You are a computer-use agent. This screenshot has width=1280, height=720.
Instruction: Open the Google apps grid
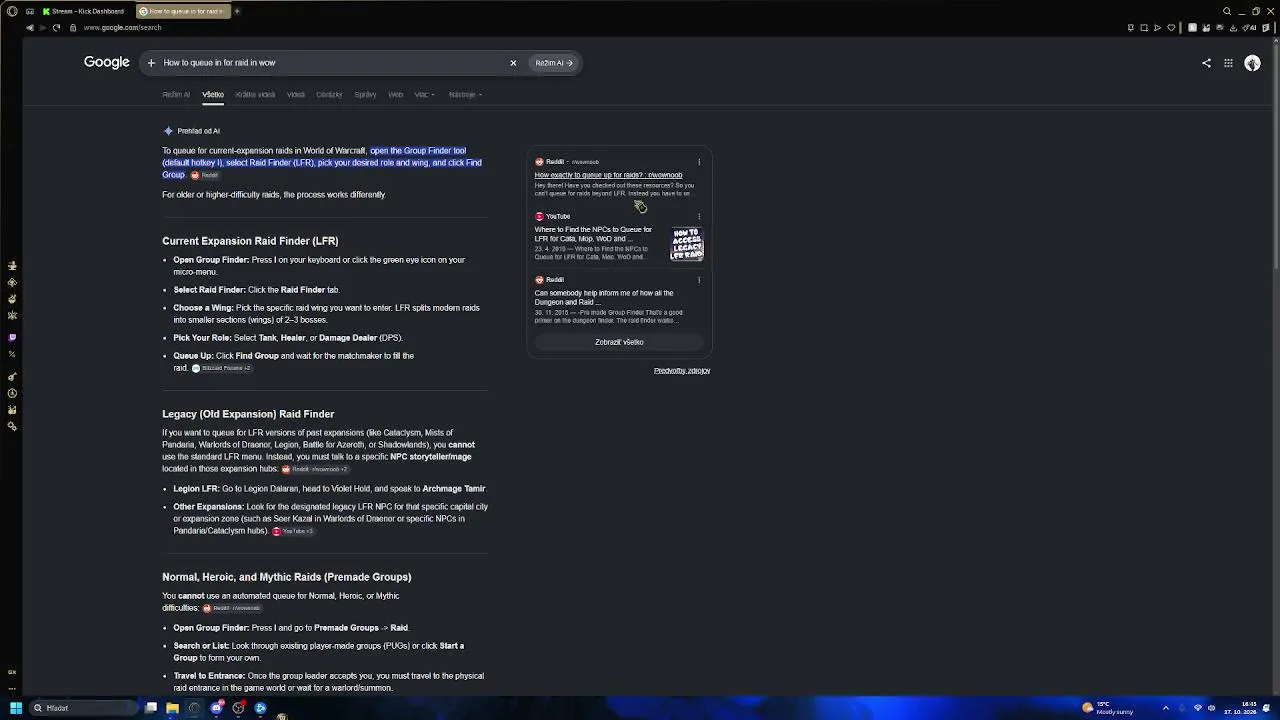1228,63
